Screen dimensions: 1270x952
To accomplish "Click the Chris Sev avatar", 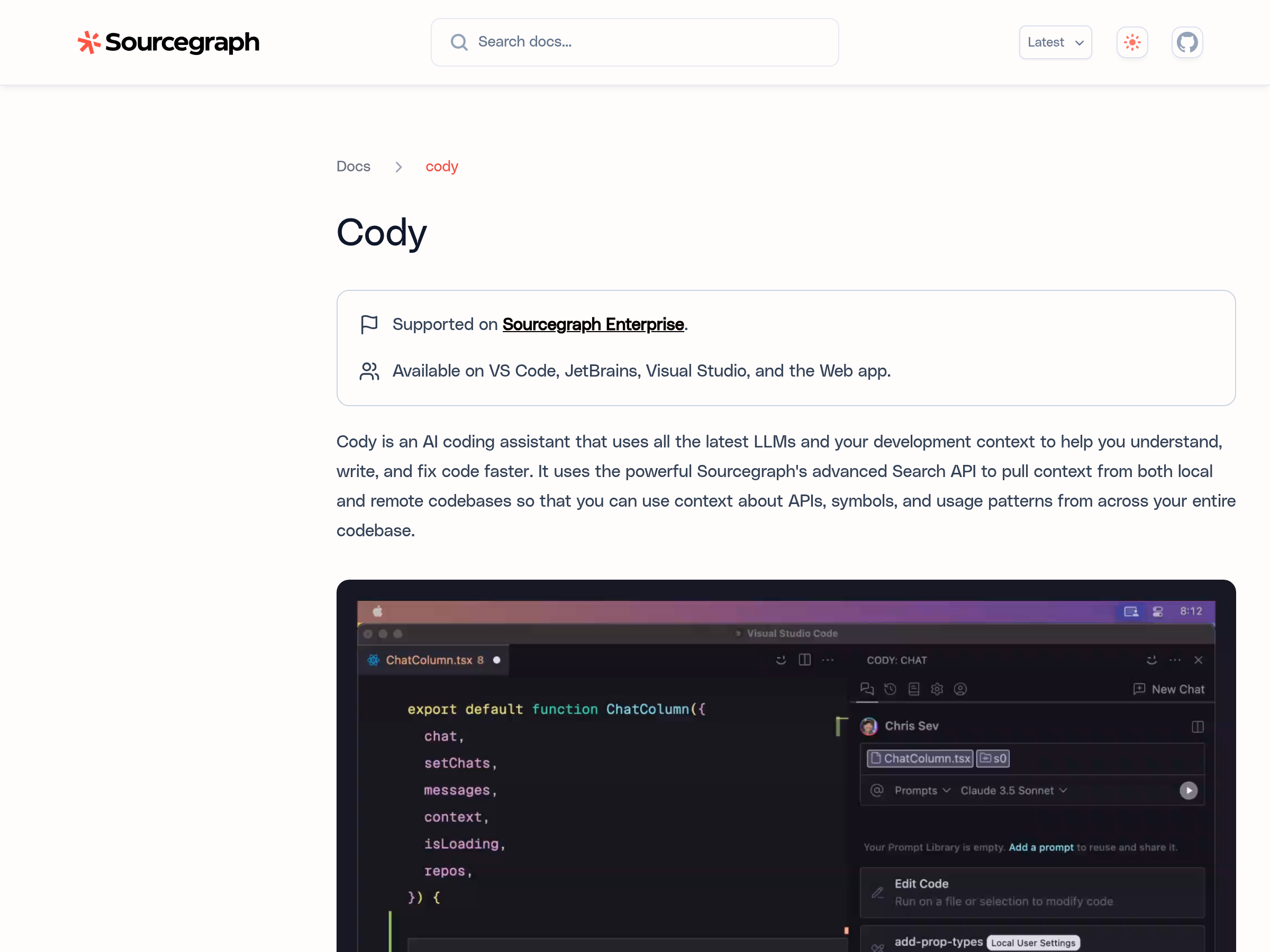I will pyautogui.click(x=869, y=727).
